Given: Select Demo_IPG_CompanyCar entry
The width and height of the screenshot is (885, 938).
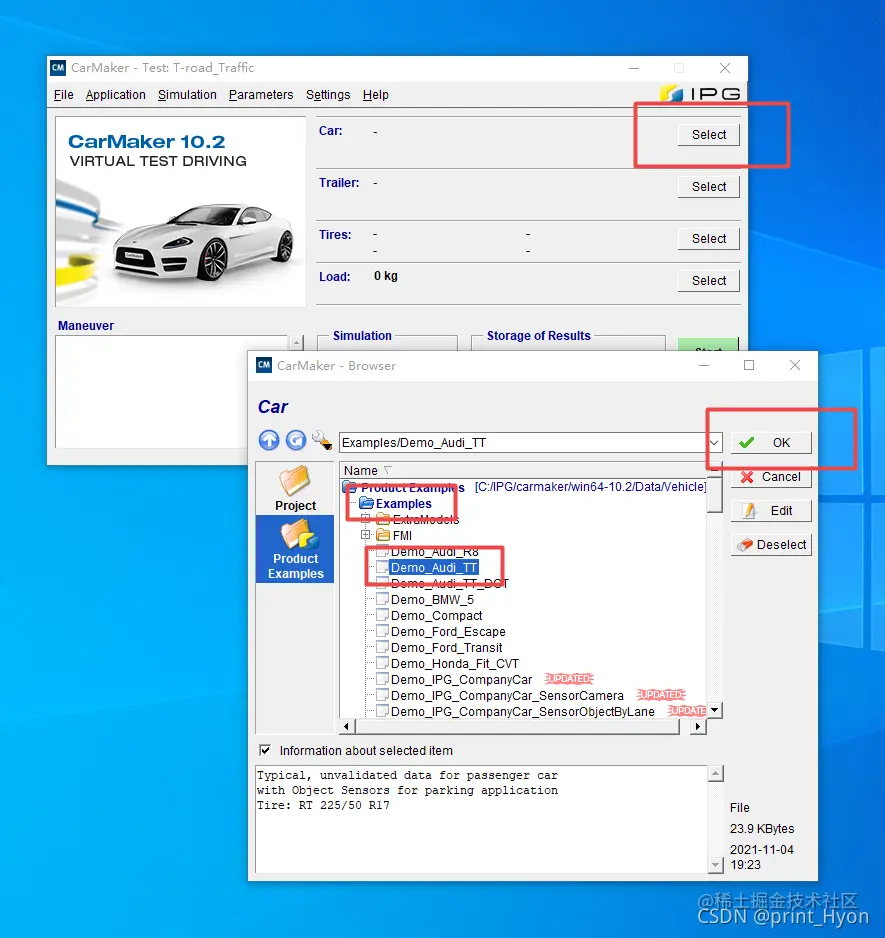Looking at the screenshot, I should pos(461,680).
